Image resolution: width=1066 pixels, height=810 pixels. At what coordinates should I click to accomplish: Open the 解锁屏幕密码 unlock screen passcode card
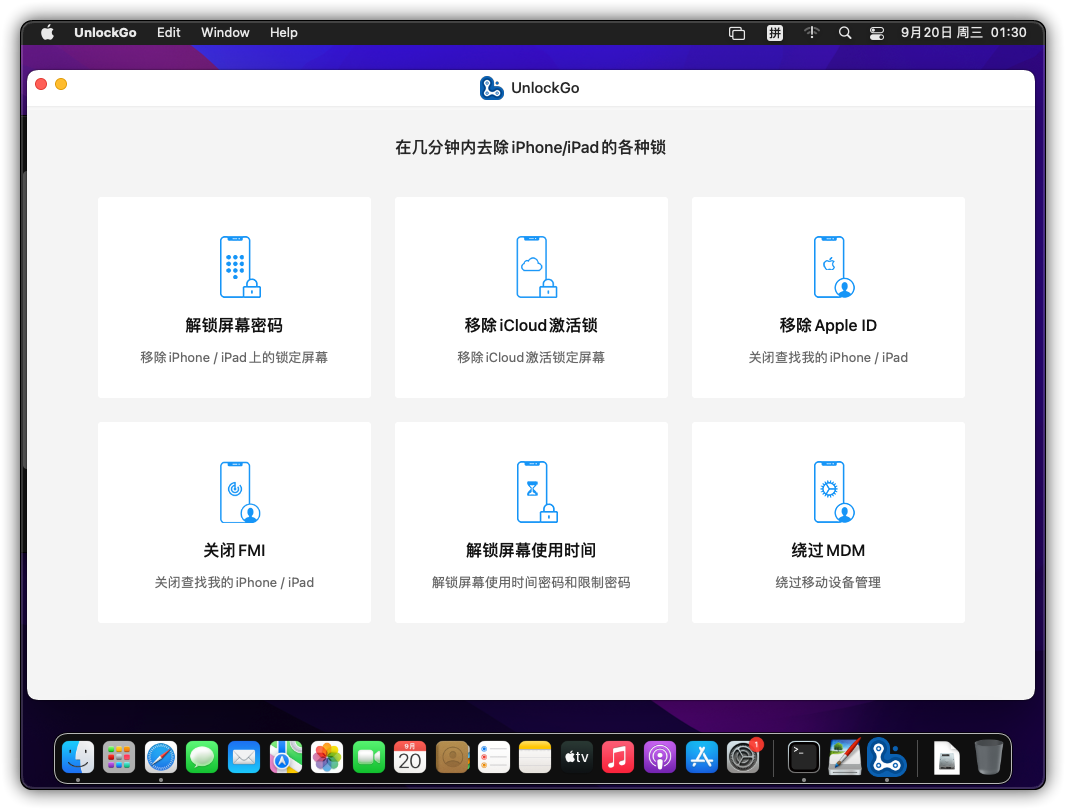[x=235, y=297]
